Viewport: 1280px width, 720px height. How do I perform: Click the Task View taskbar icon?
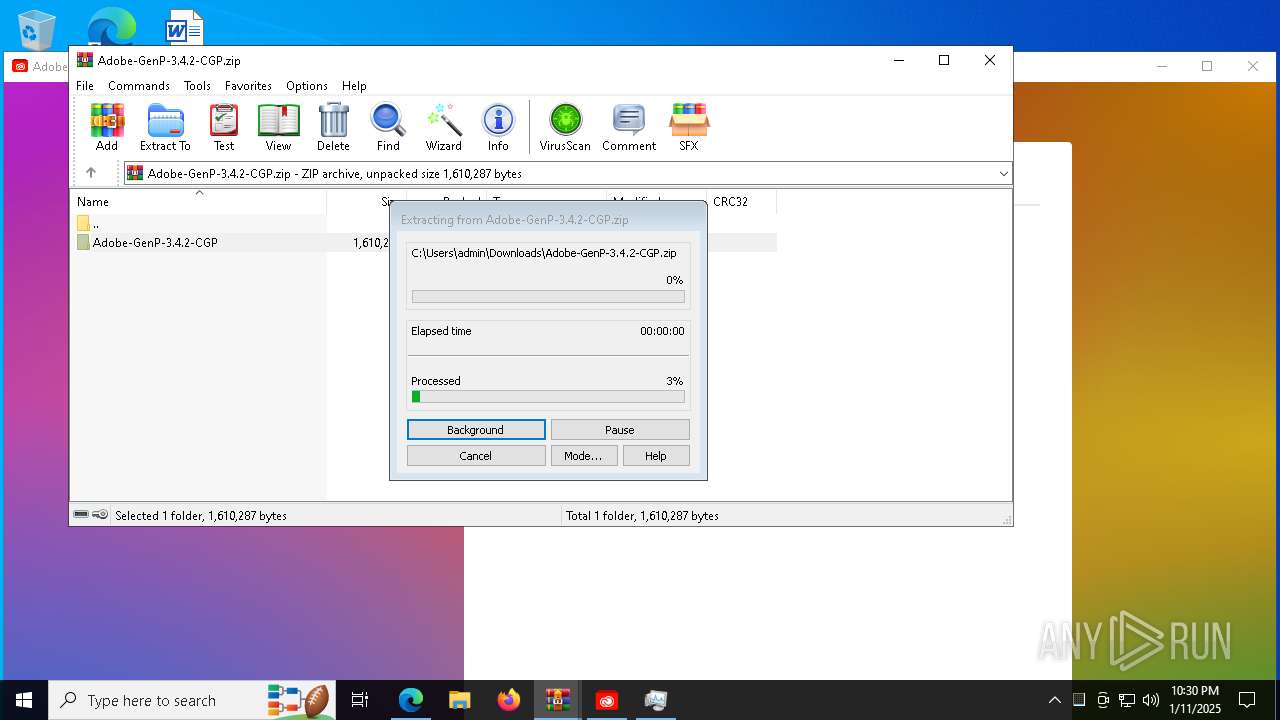[360, 700]
